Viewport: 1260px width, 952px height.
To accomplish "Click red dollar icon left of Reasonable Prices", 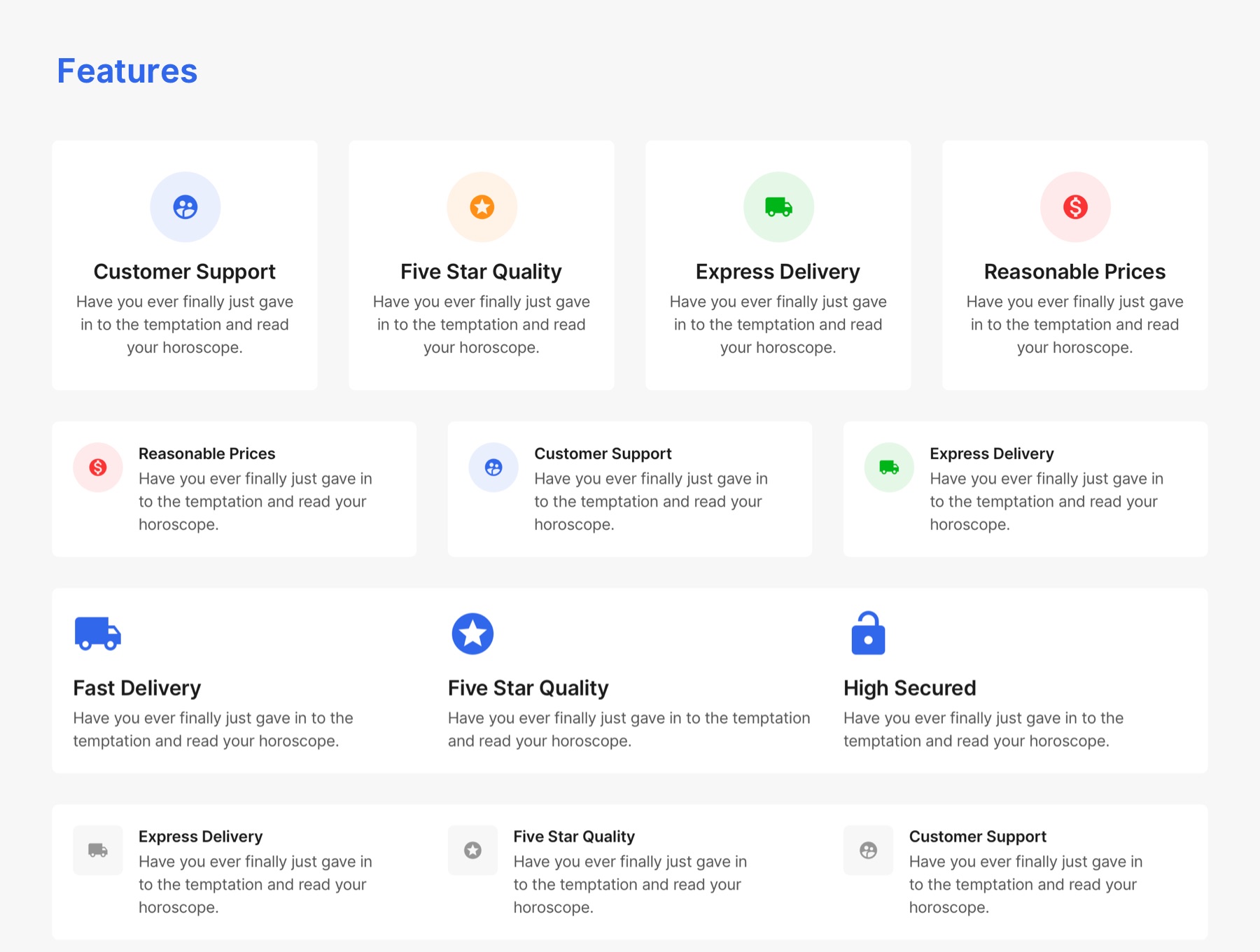I will tap(98, 468).
